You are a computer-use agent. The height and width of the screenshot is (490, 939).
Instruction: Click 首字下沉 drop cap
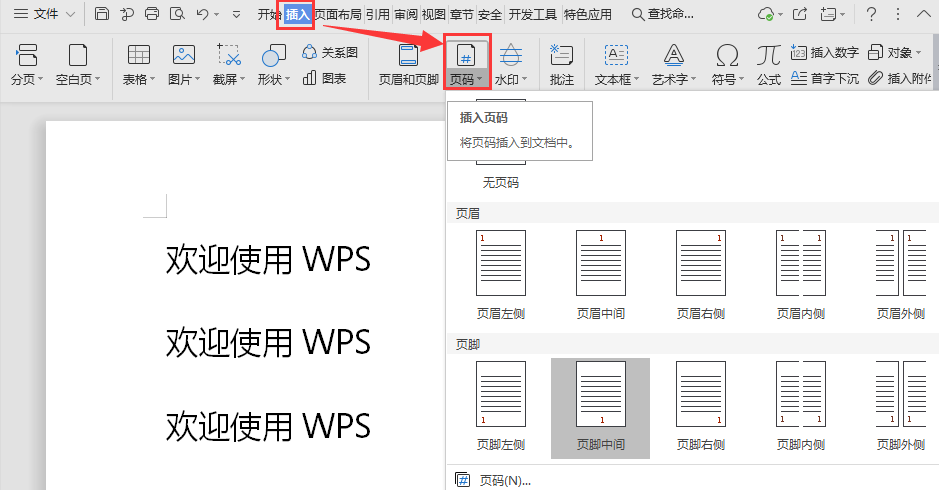click(825, 78)
